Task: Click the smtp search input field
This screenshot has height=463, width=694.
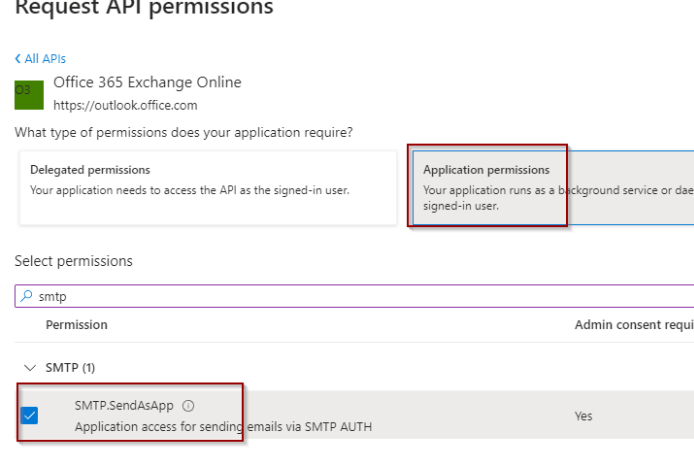Action: (x=354, y=296)
